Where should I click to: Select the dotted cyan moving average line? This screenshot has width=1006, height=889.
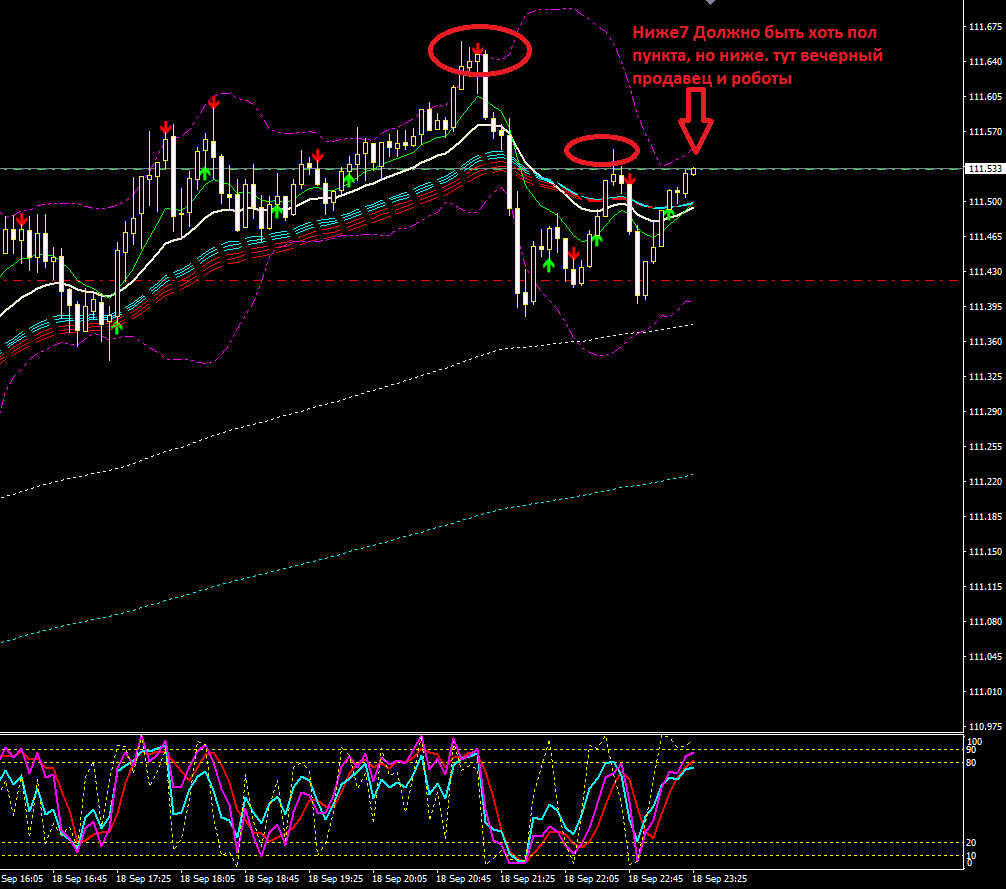[346, 553]
